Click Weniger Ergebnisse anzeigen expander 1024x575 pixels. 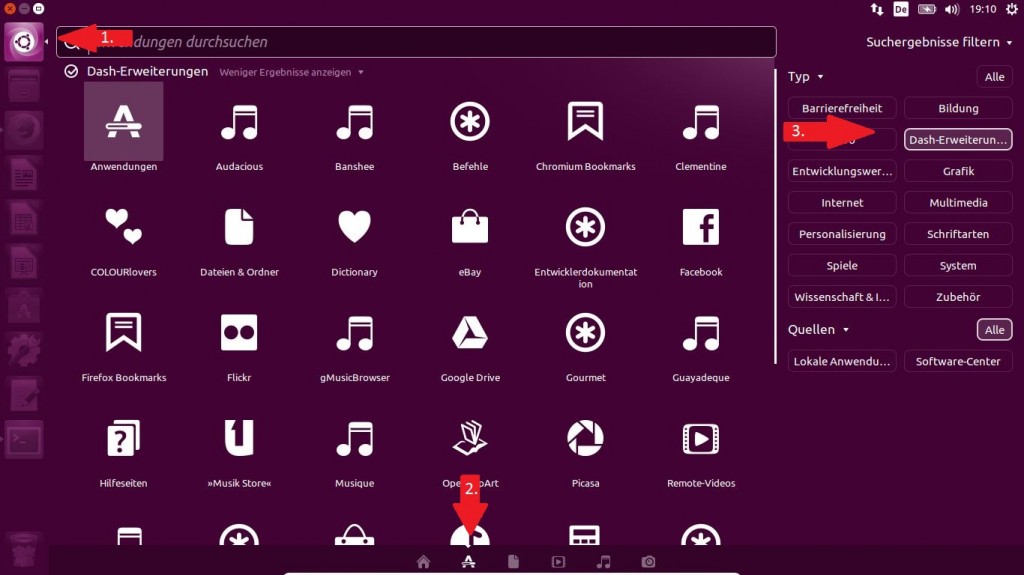[291, 72]
